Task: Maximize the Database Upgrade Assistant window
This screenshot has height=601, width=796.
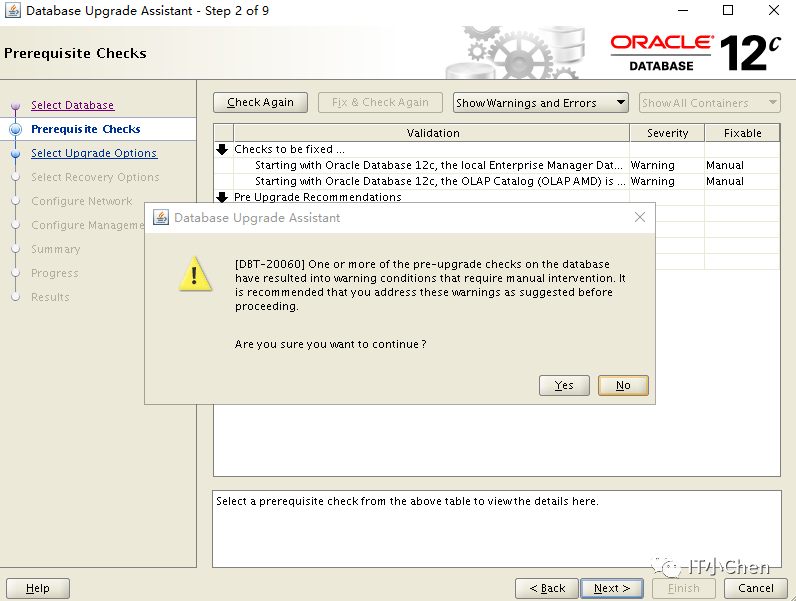Action: pos(728,10)
